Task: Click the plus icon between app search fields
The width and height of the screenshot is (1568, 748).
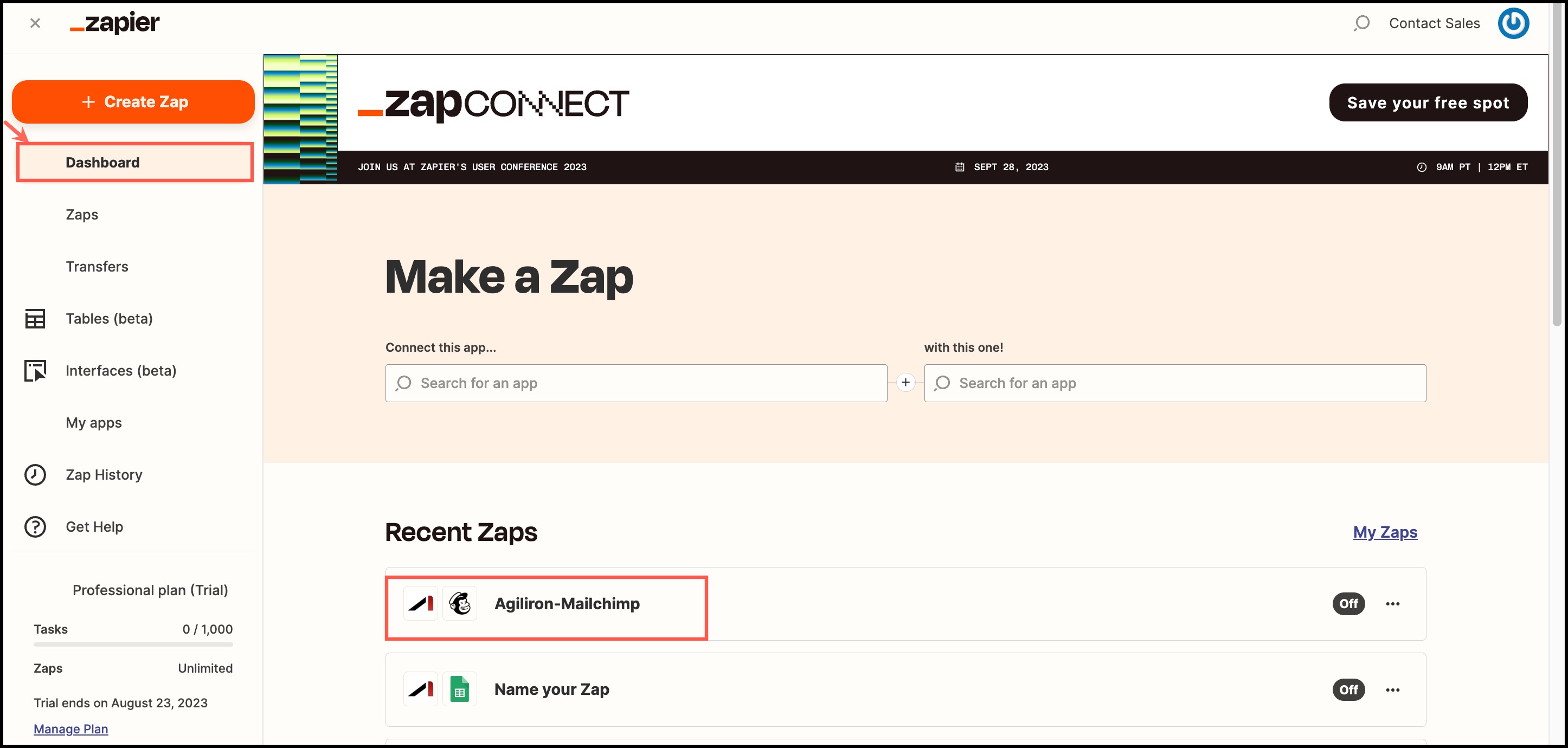Action: click(x=905, y=382)
